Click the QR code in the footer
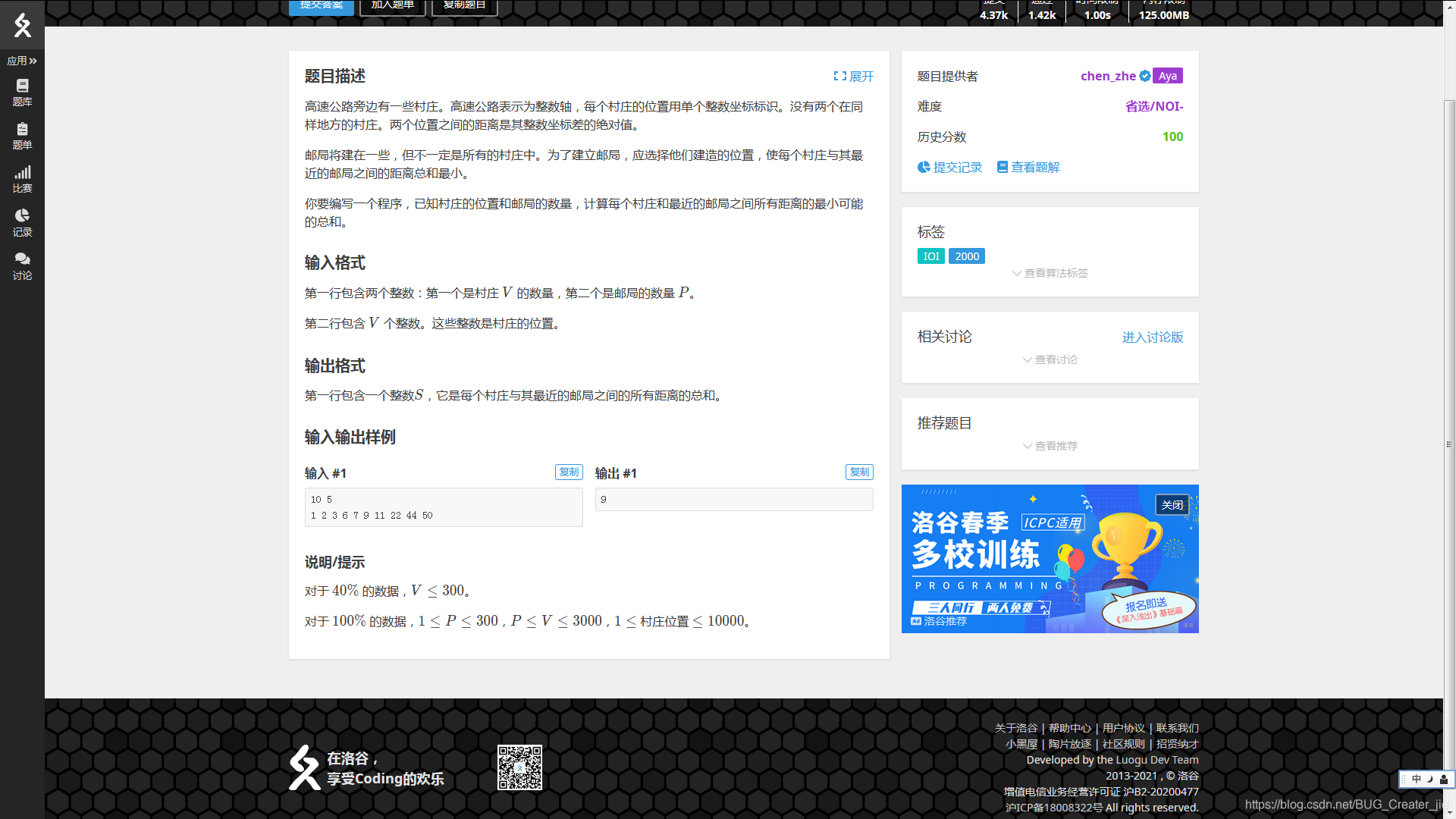Image resolution: width=1456 pixels, height=819 pixels. tap(519, 767)
